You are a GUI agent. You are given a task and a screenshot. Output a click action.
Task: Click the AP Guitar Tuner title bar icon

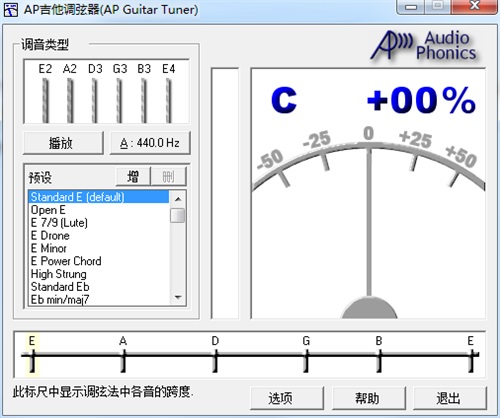tap(11, 10)
